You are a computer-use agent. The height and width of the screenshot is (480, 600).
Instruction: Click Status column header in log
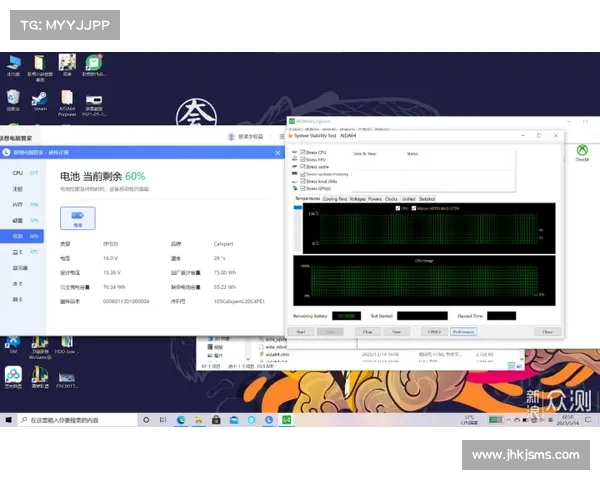[x=412, y=153]
